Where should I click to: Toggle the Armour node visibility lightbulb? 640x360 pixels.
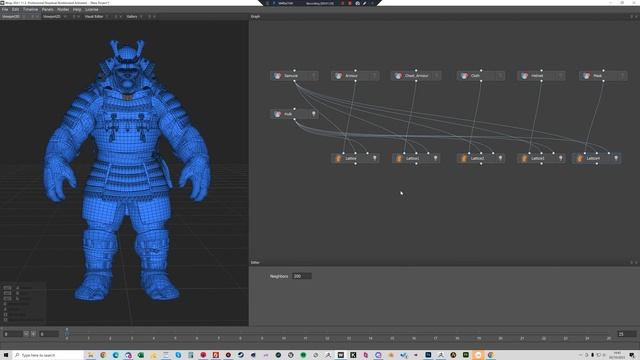(374, 76)
